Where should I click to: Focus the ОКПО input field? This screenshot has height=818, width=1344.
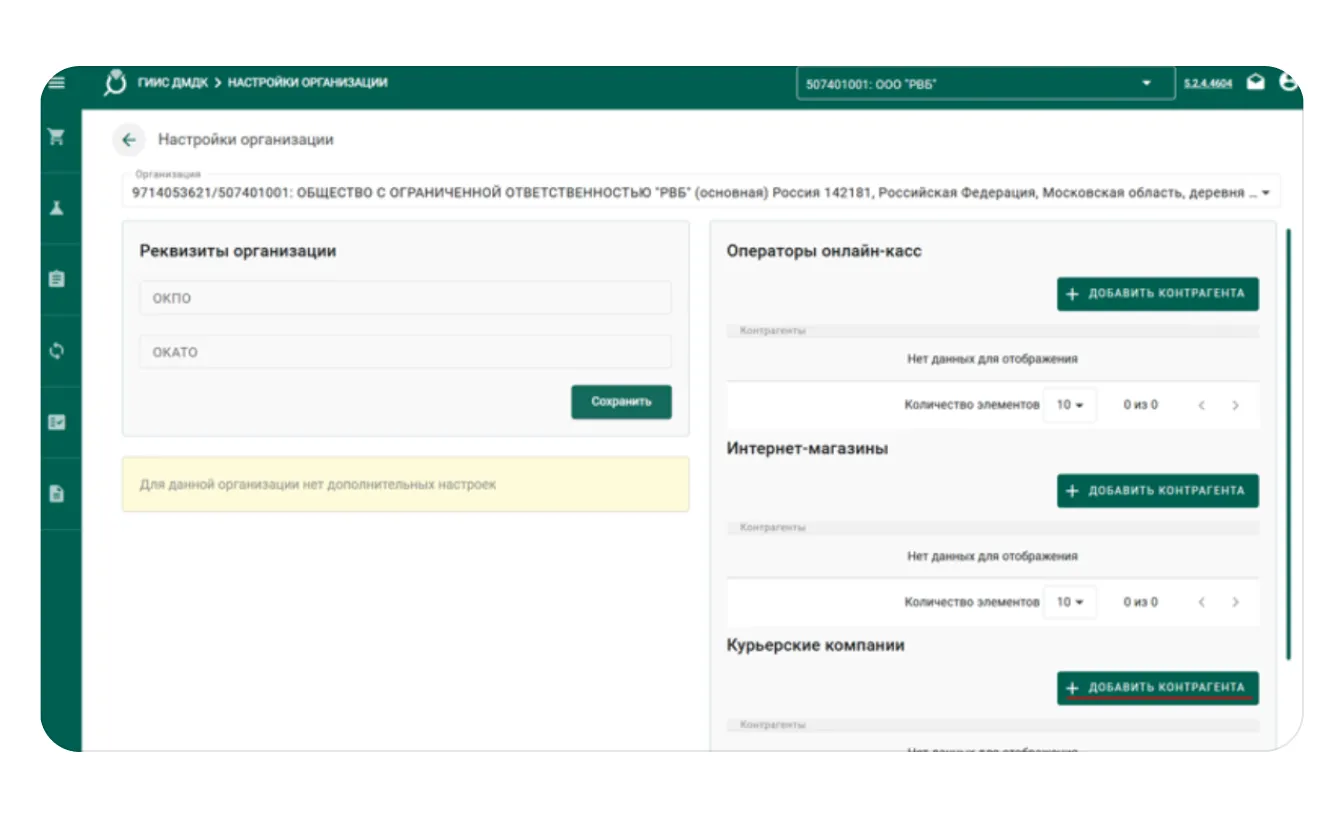coord(405,298)
